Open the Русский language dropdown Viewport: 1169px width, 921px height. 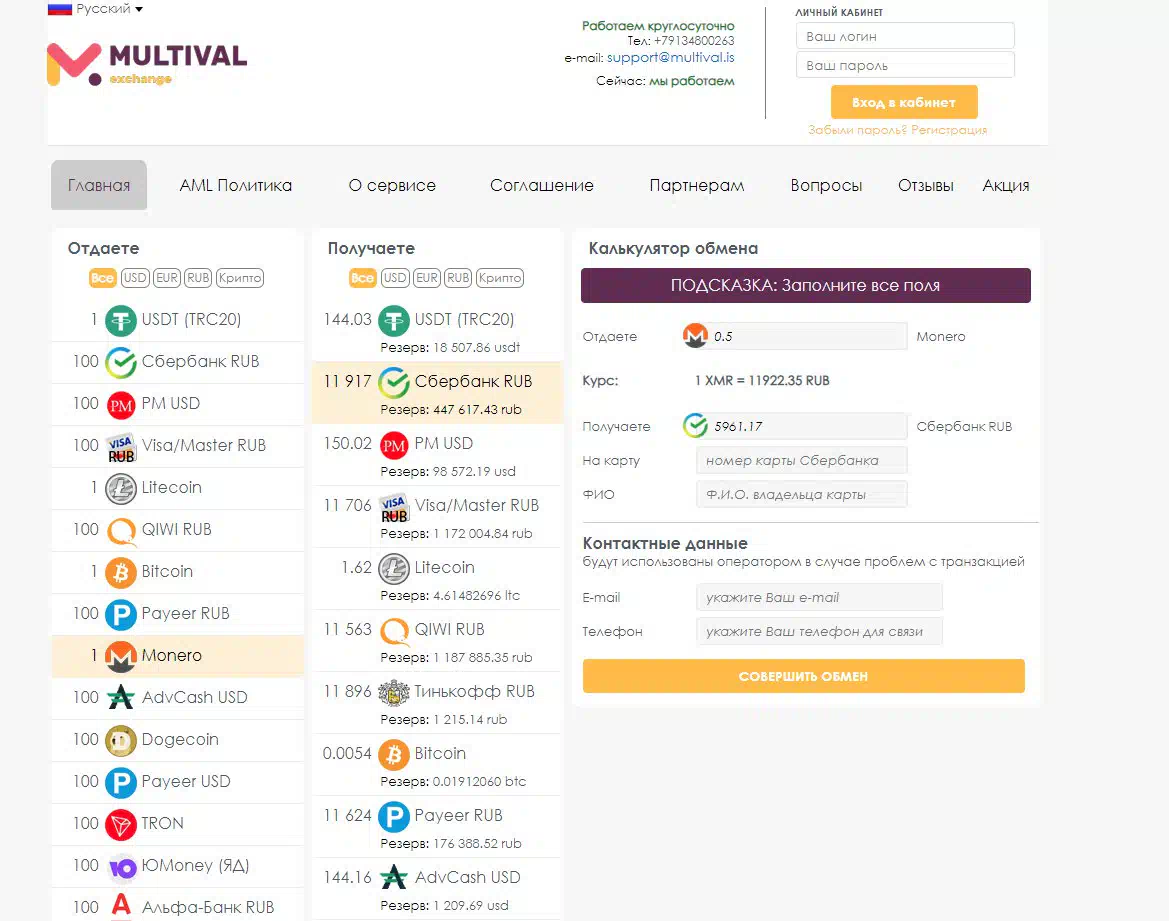point(95,9)
